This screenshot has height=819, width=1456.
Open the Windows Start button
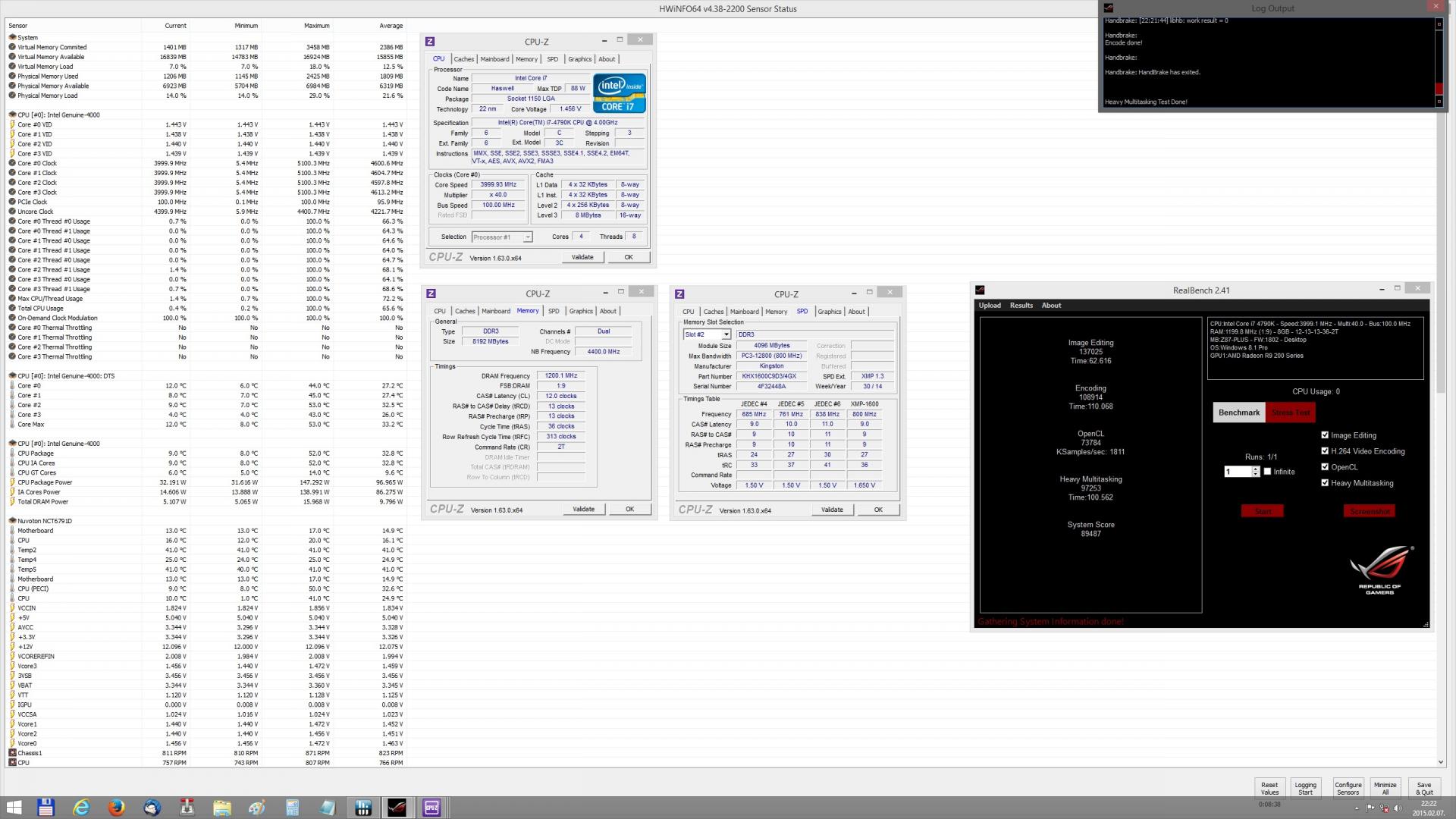click(x=14, y=808)
